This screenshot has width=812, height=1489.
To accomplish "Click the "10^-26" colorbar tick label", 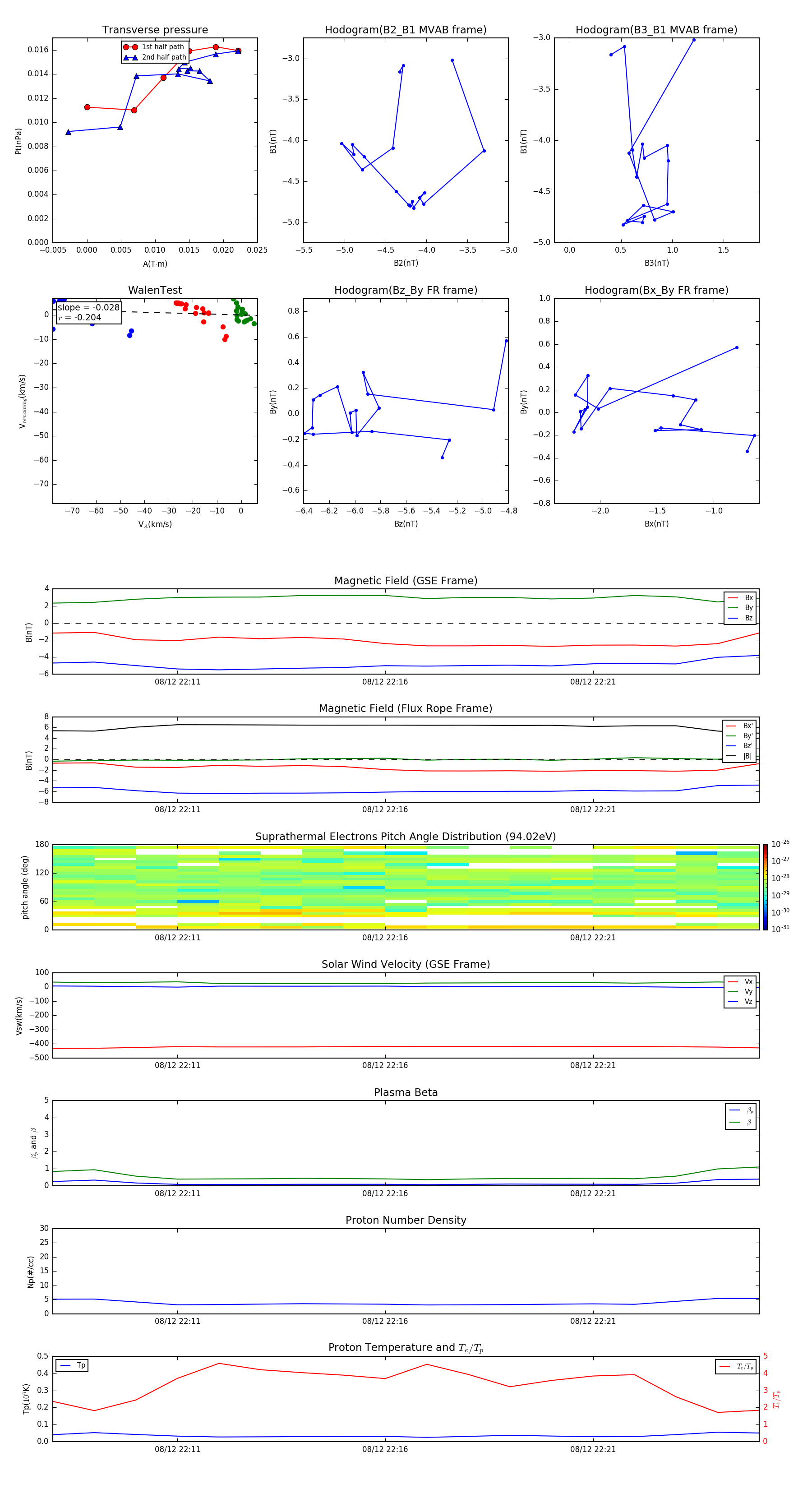I will (x=780, y=844).
